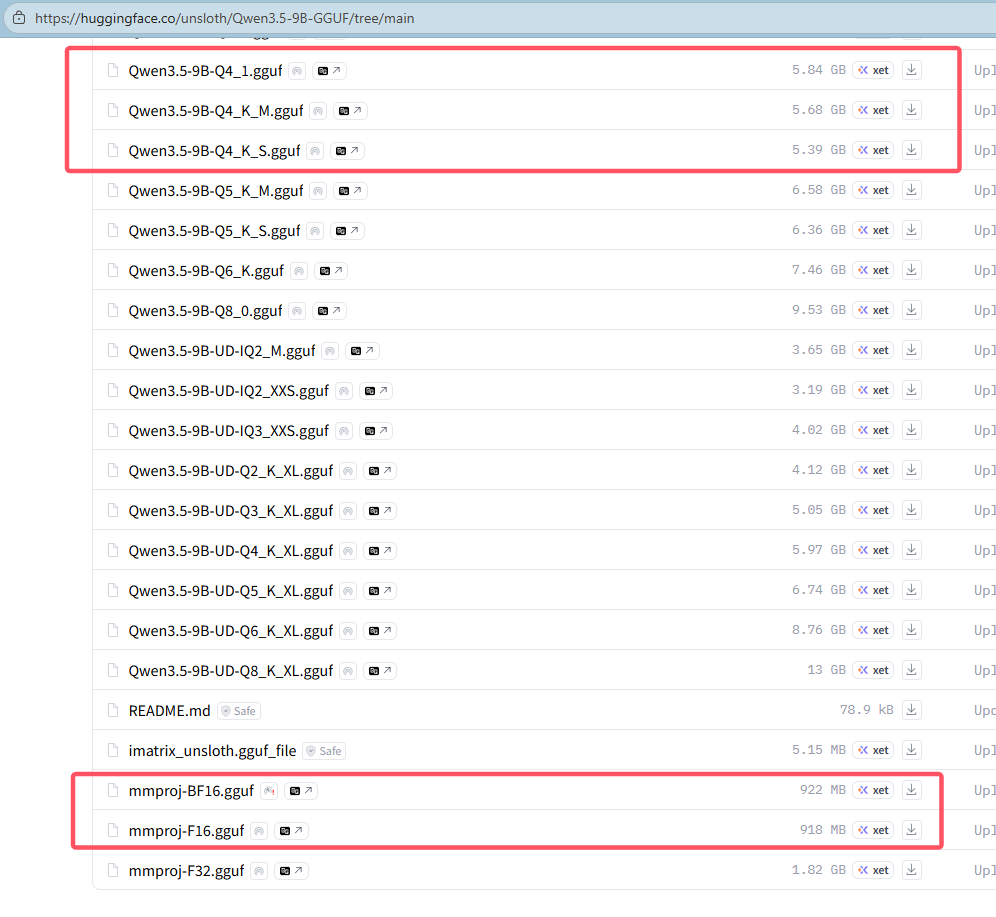Download Qwen3.5-9B-Q4_1.gguf file

911,70
